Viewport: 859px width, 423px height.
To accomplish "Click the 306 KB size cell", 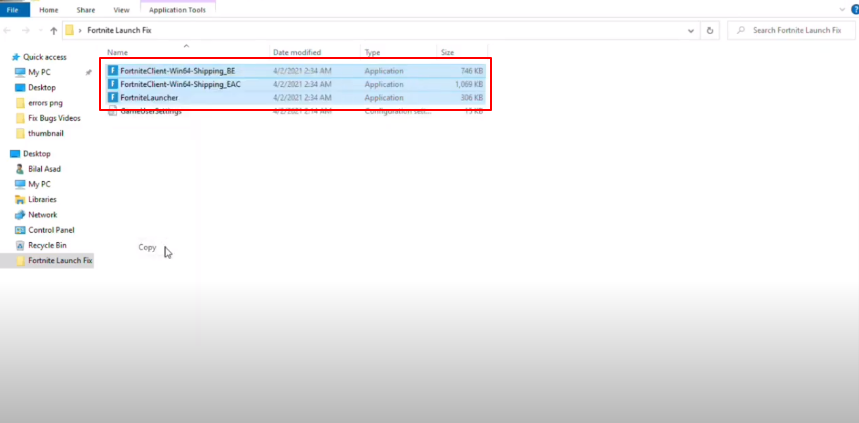I will (471, 98).
